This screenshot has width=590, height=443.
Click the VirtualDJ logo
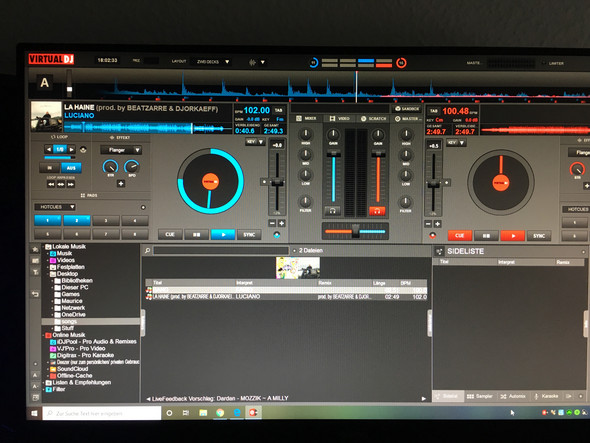click(51, 59)
